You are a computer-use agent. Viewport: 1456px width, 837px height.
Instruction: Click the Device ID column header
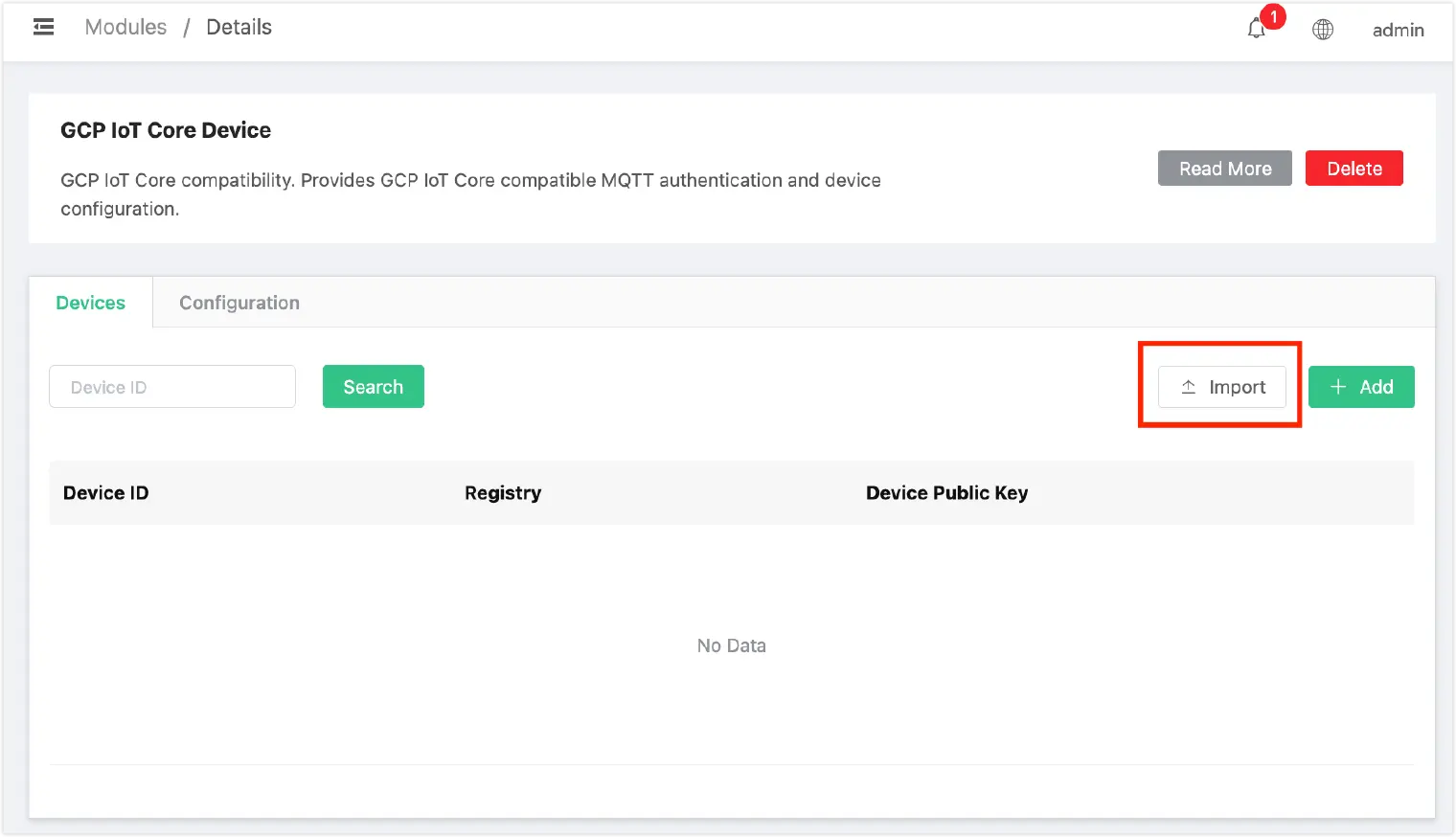pos(106,493)
